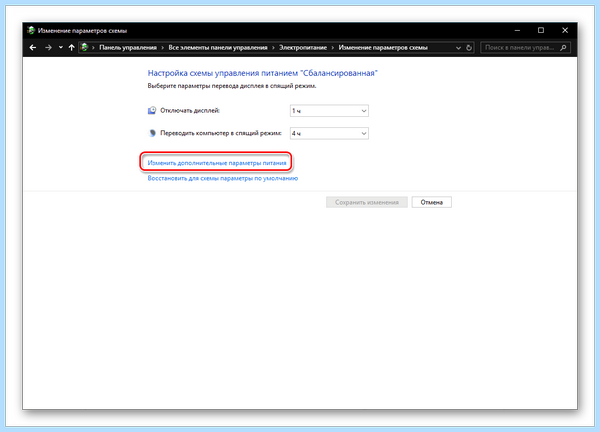Click the 'Сохранить изменения' button

tap(367, 202)
